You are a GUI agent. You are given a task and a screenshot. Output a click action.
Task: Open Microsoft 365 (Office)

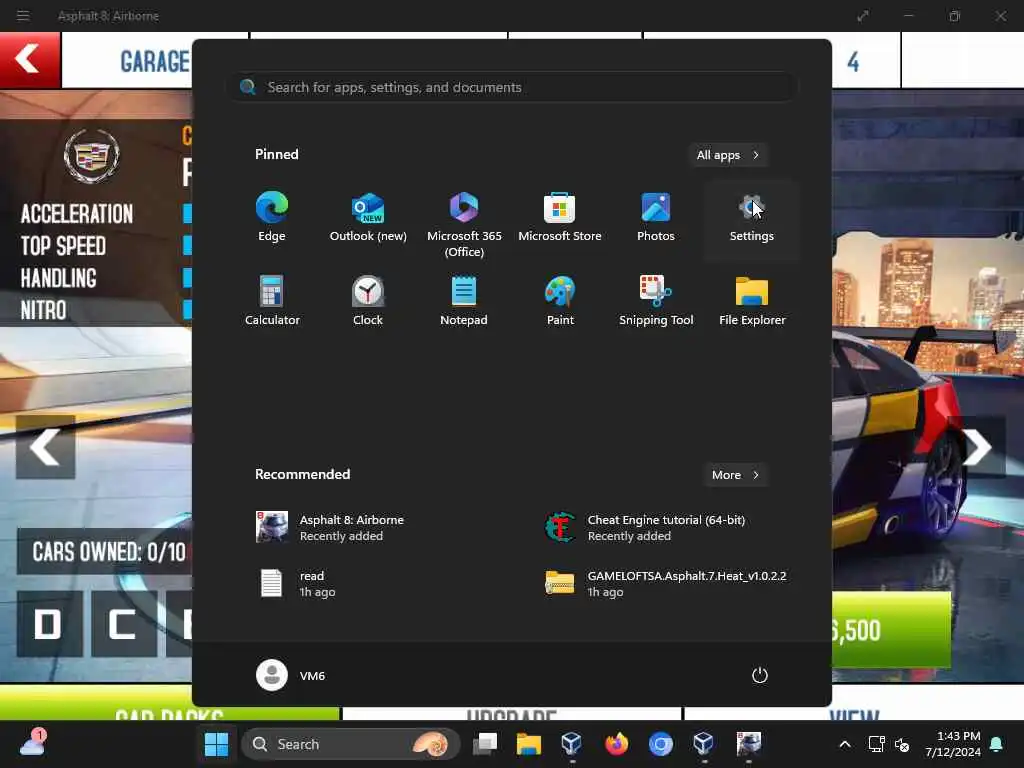[x=464, y=225]
